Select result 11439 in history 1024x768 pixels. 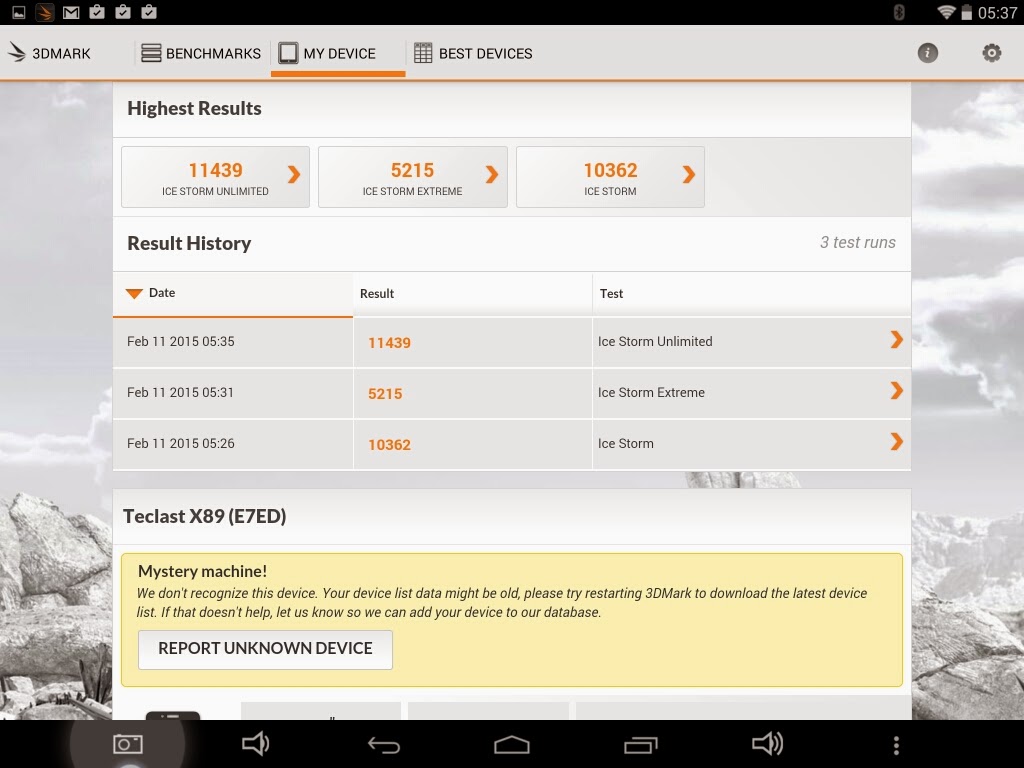tap(389, 343)
